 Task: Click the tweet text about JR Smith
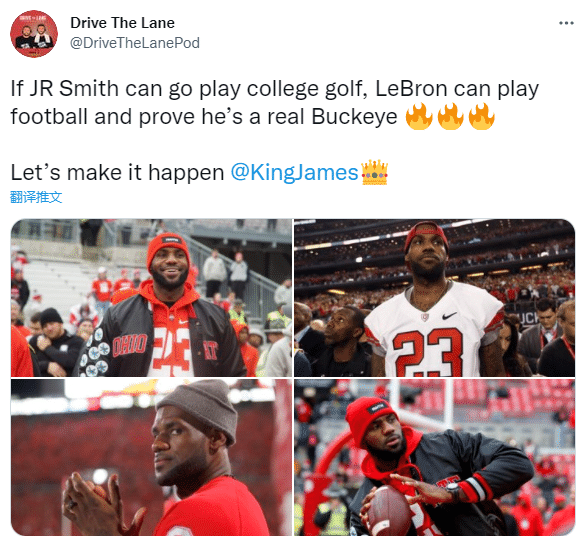[x=274, y=102]
